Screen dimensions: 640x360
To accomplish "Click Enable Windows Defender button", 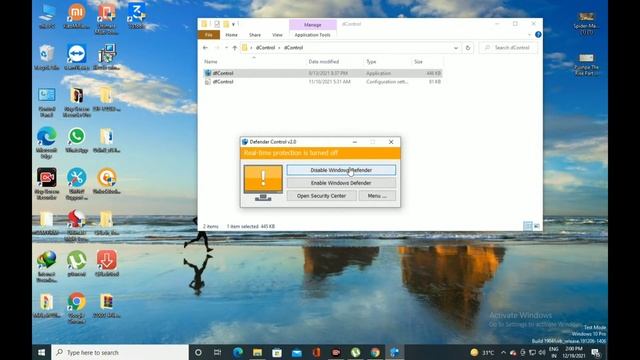I will pyautogui.click(x=341, y=183).
